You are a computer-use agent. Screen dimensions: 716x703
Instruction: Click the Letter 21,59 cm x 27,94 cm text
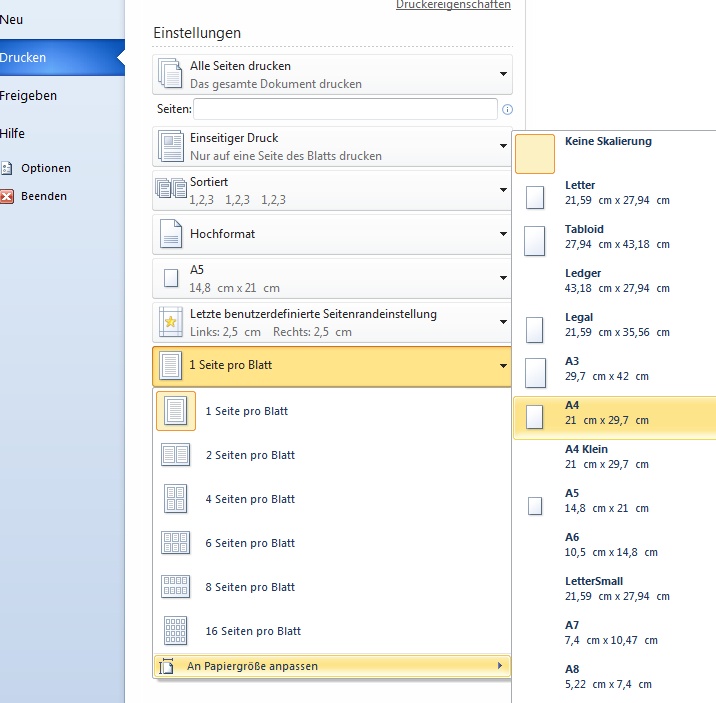[617, 193]
